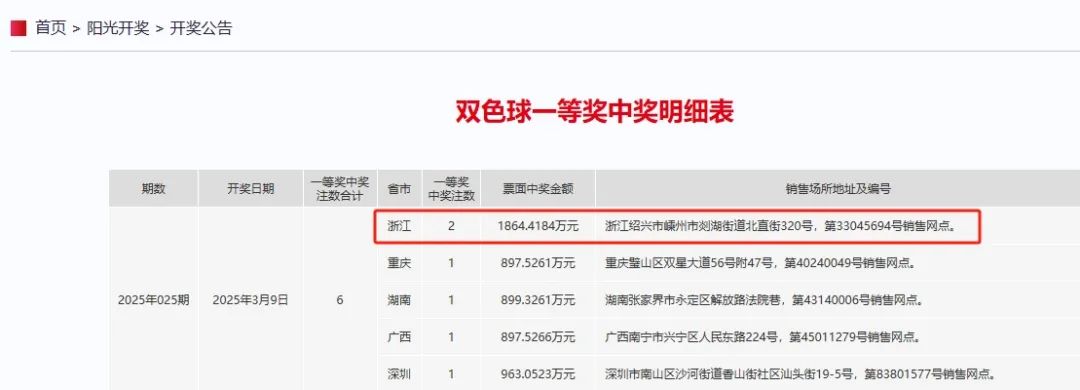Click the 一等奖中奖注数合计 column header

[x=340, y=189]
